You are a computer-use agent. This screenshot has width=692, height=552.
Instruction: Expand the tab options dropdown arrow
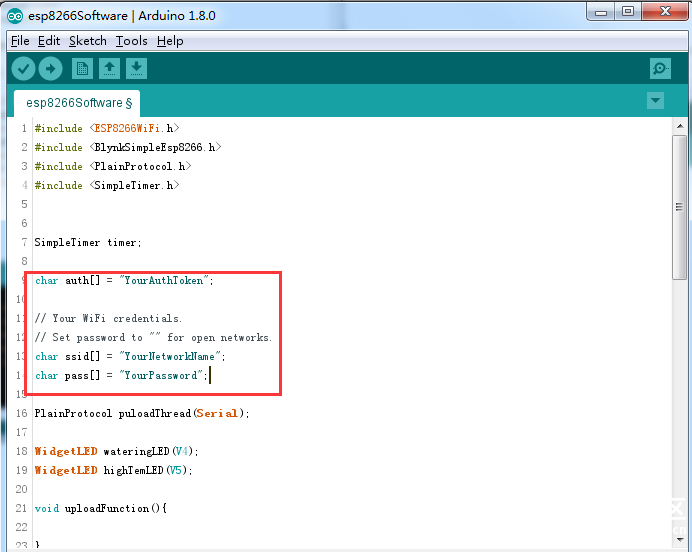coord(655,101)
